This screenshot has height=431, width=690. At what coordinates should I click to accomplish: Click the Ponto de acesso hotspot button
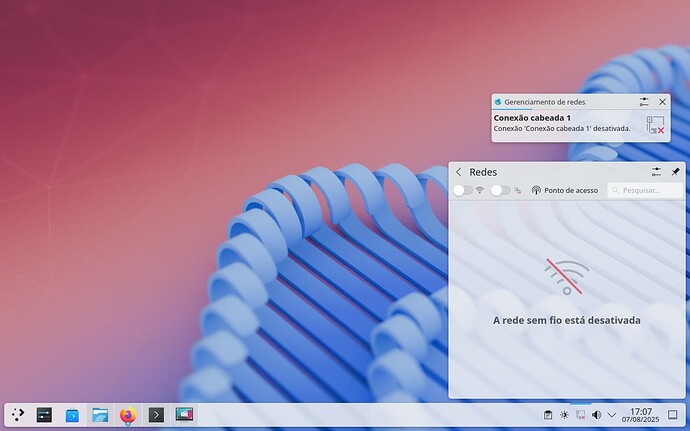(x=564, y=190)
